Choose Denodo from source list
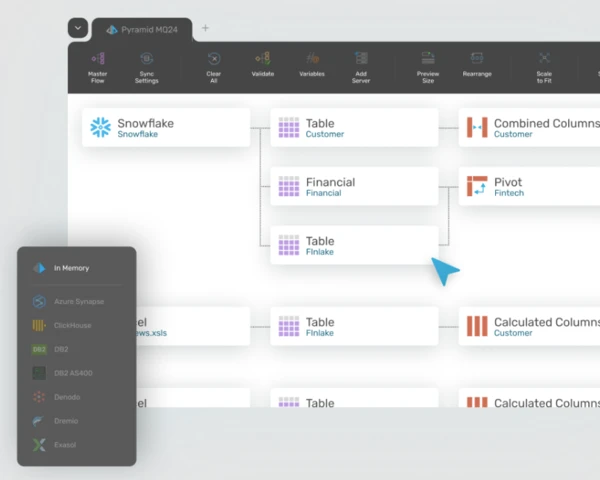 click(77, 397)
